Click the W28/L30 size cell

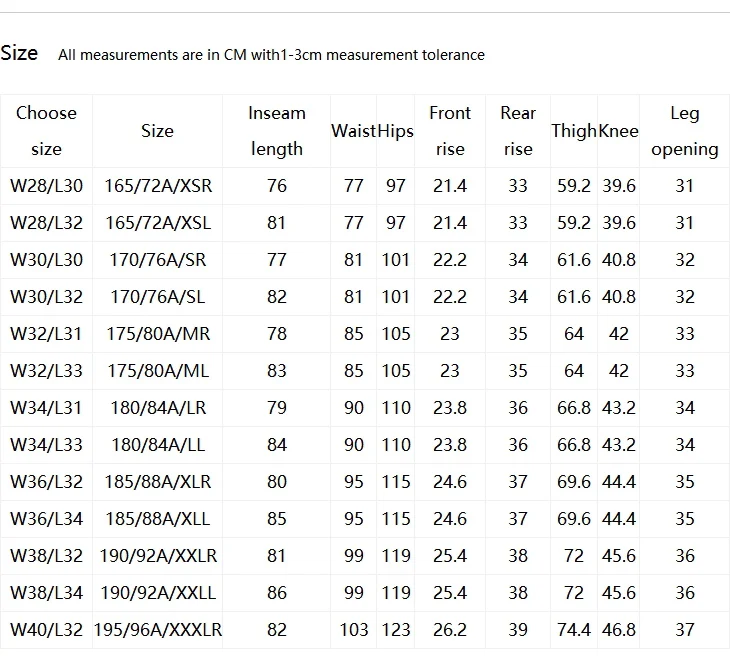point(47,186)
